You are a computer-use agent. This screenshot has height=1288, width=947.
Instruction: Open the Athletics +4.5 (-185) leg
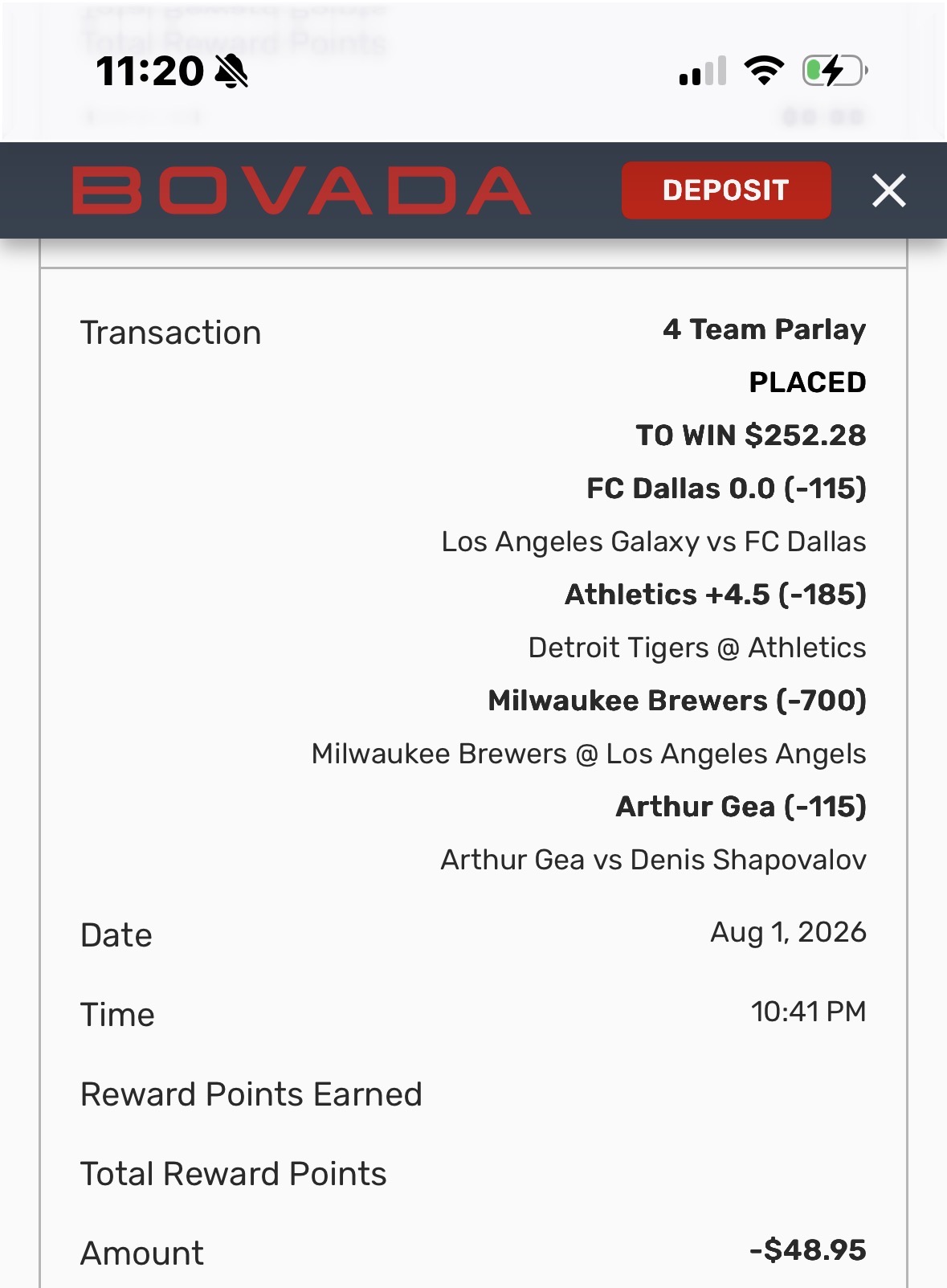716,595
